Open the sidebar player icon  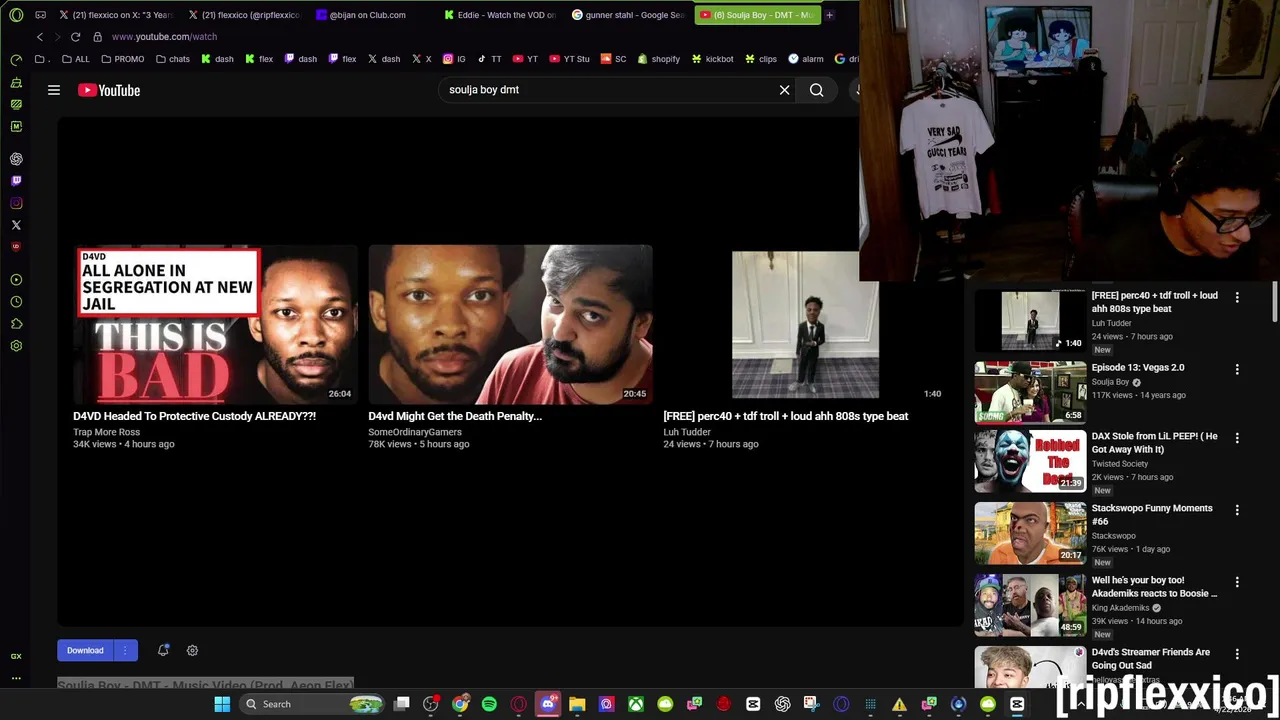pos(16,280)
